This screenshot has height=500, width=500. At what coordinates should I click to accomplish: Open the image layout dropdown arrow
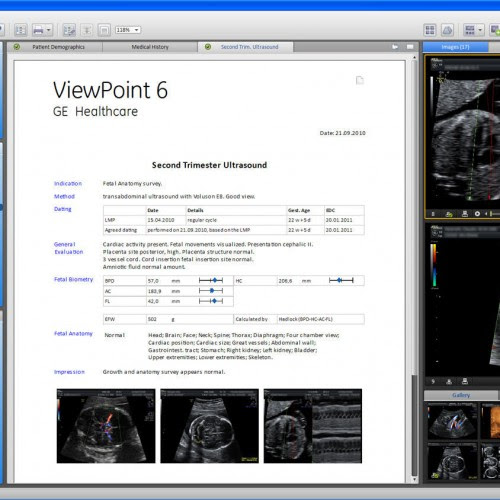(480, 30)
